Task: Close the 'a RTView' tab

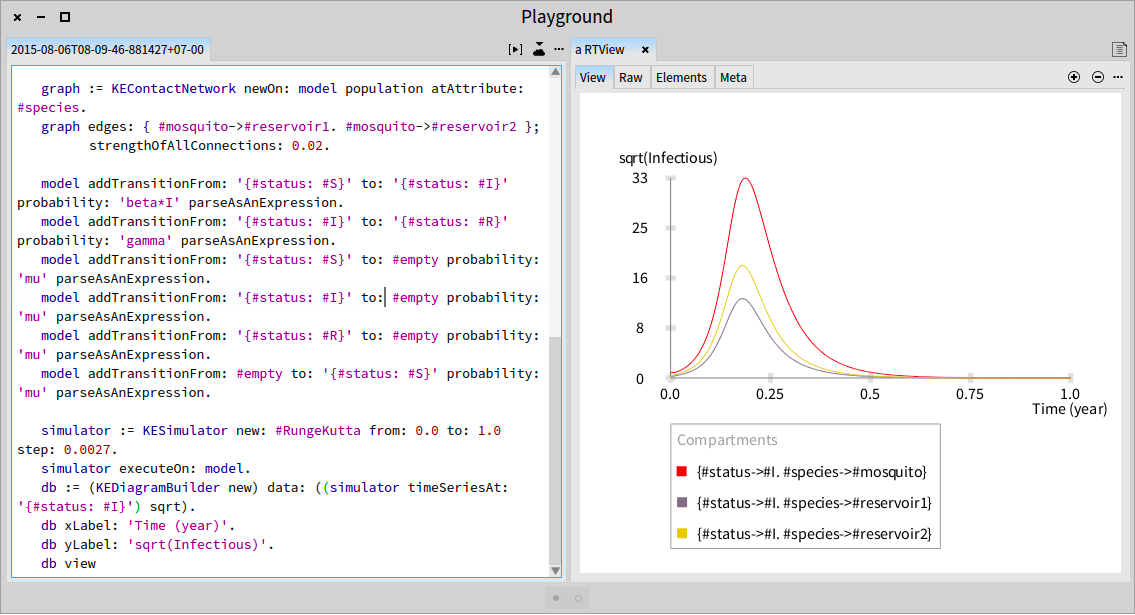Action: [645, 49]
